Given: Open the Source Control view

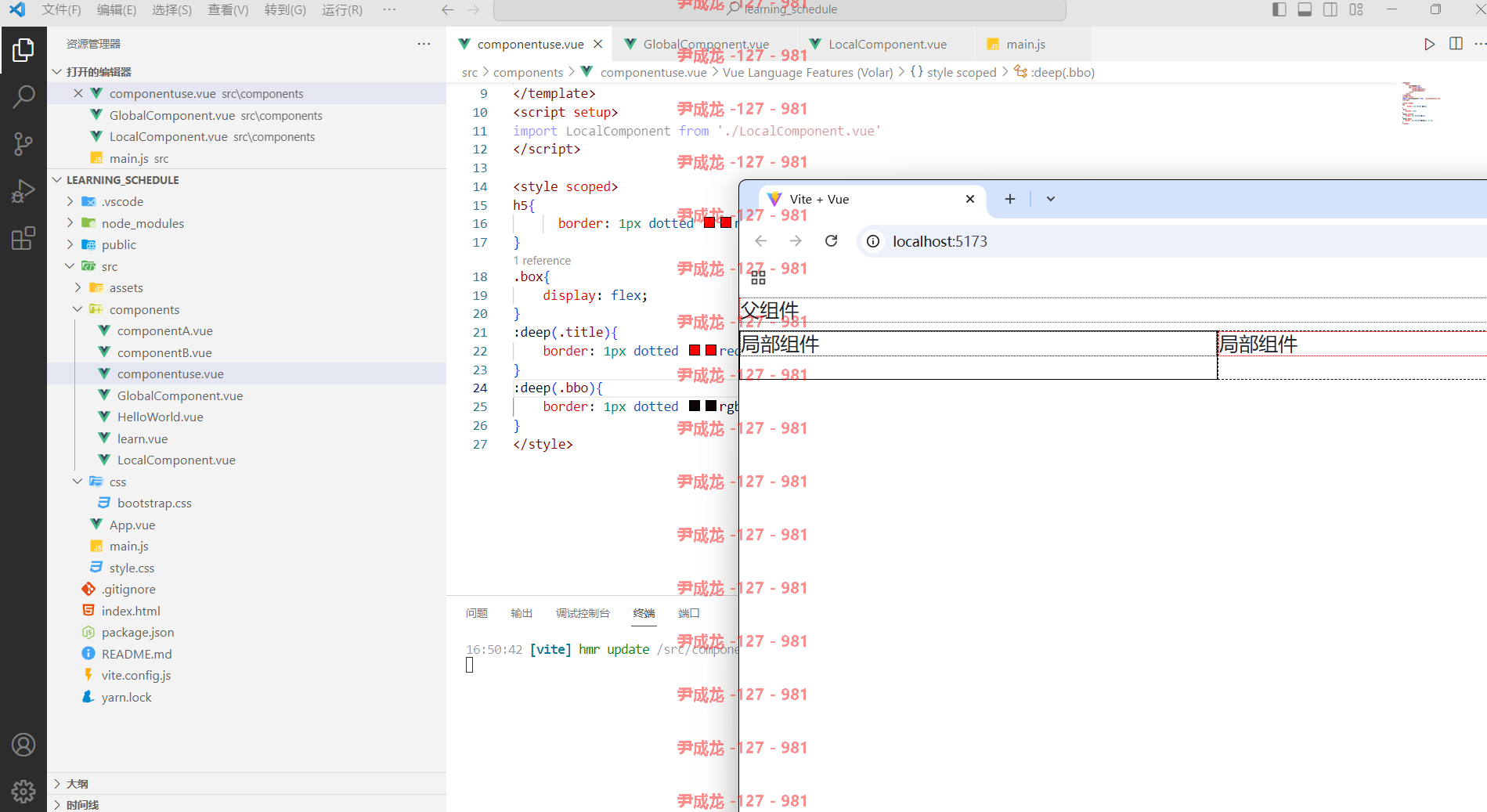Looking at the screenshot, I should click(23, 143).
